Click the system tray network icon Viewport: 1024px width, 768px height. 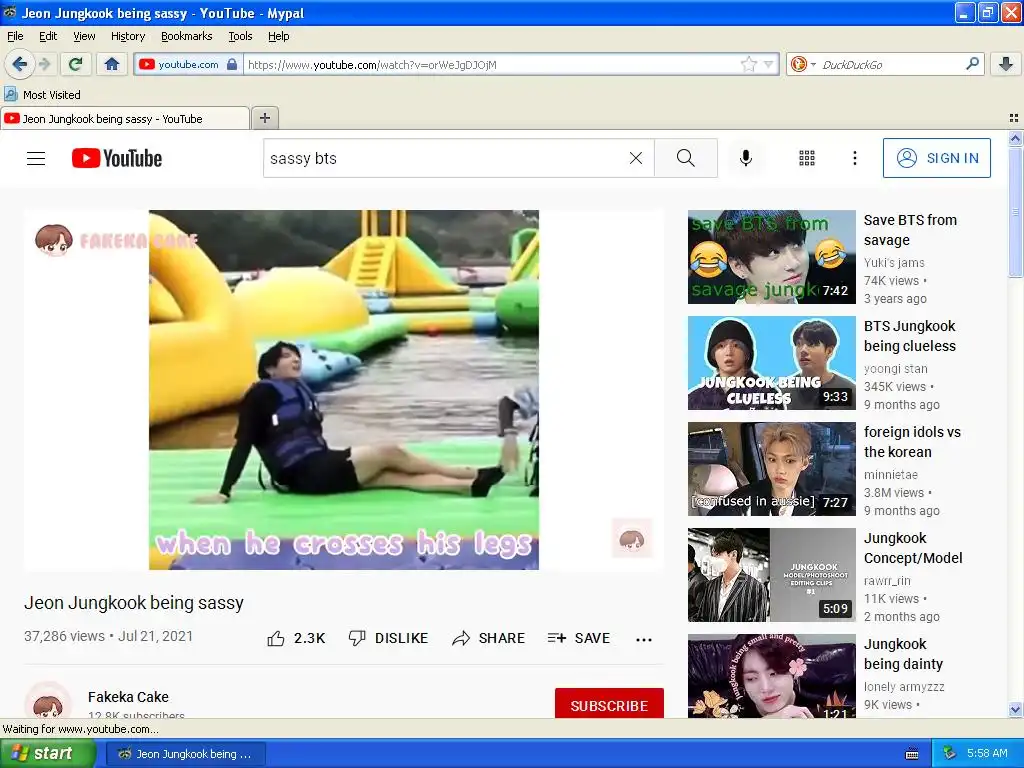(x=950, y=754)
